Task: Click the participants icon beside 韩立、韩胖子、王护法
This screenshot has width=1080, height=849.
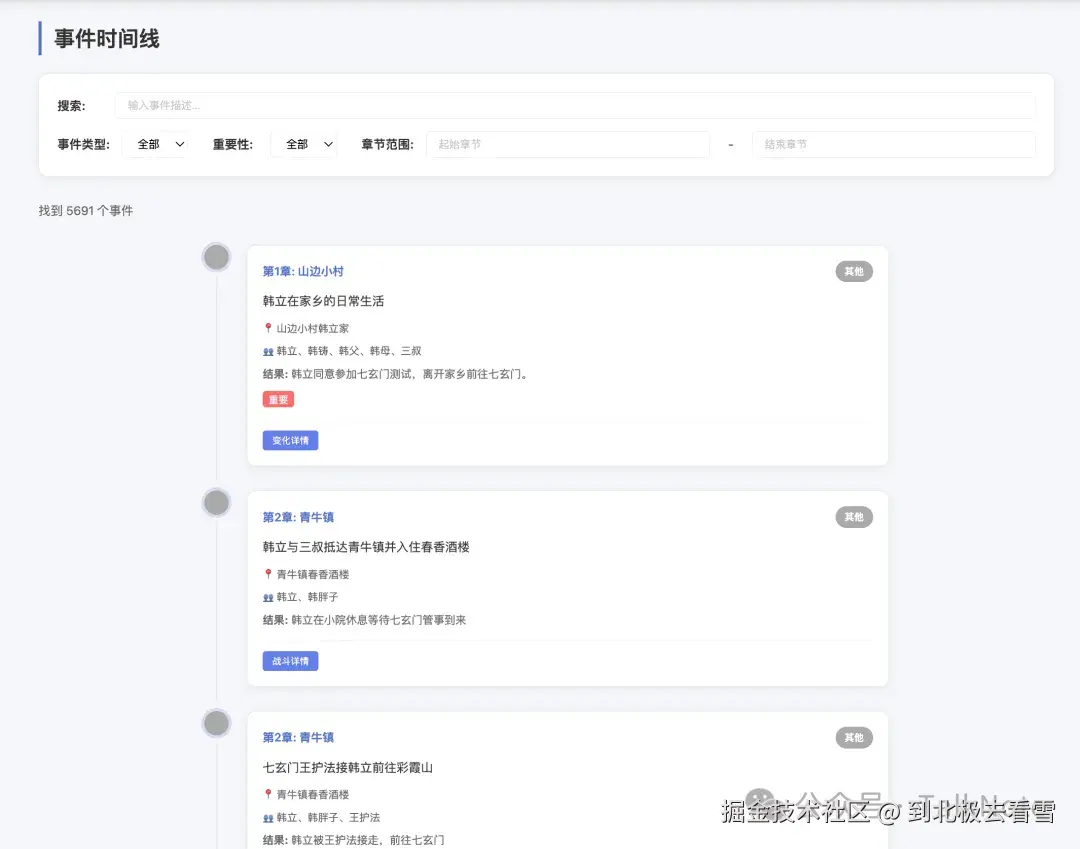Action: pyautogui.click(x=266, y=819)
